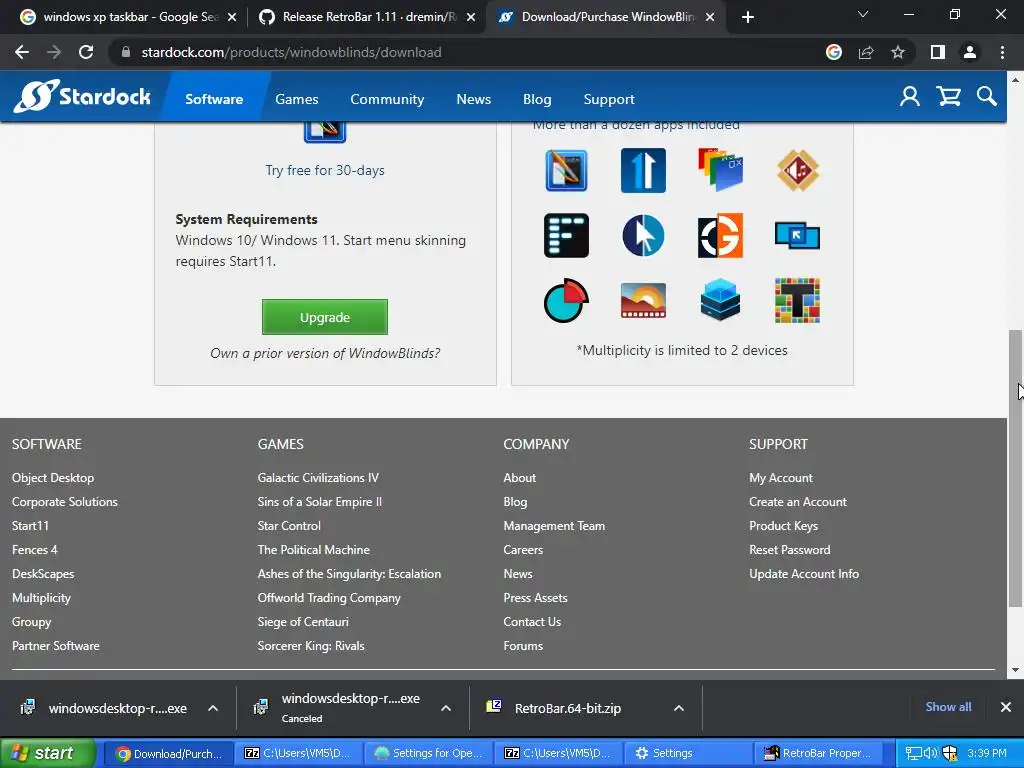This screenshot has width=1024, height=768.
Task: Open the Software nav menu
Action: pos(214,99)
